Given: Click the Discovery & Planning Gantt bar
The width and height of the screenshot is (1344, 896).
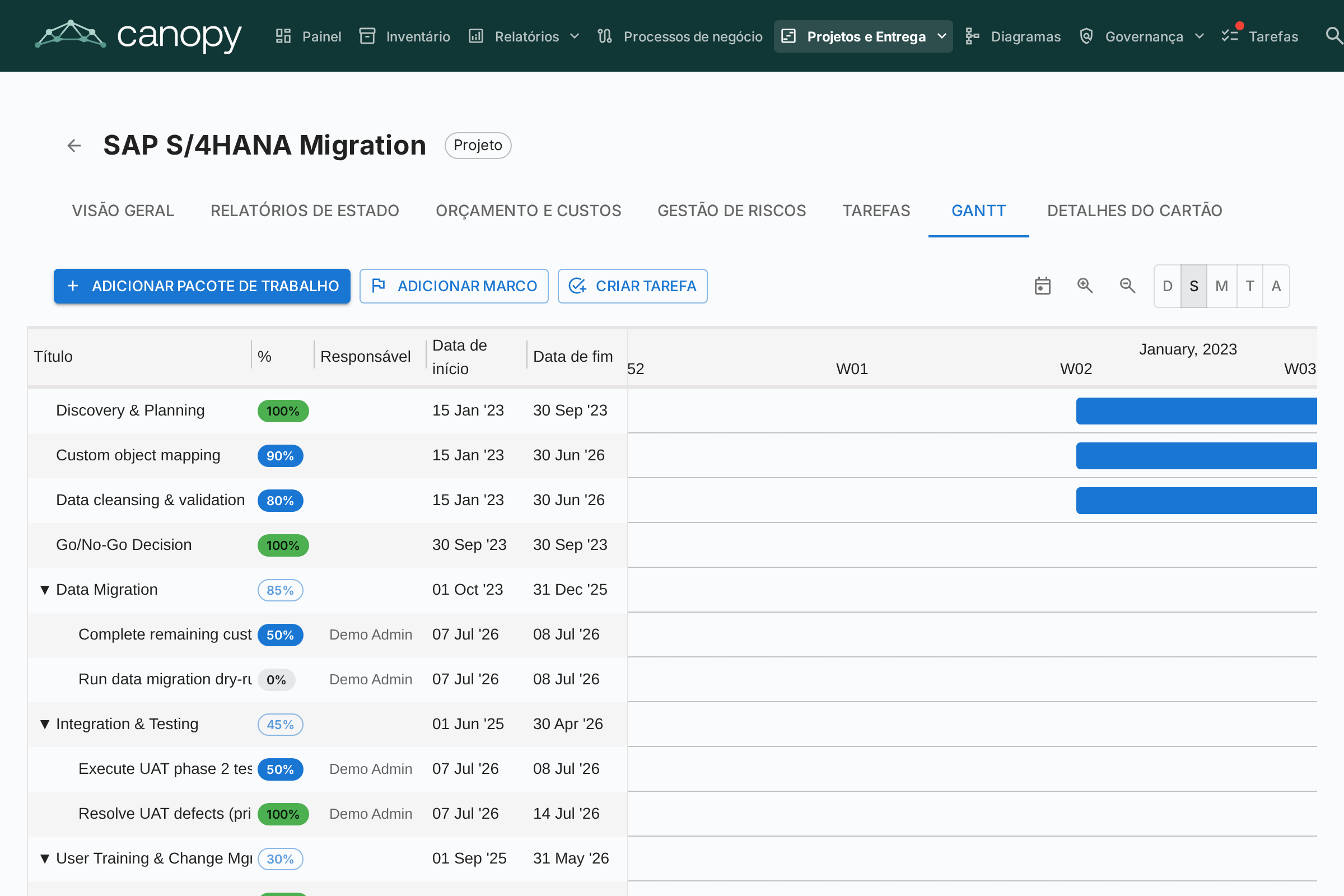Looking at the screenshot, I should 1197,411.
